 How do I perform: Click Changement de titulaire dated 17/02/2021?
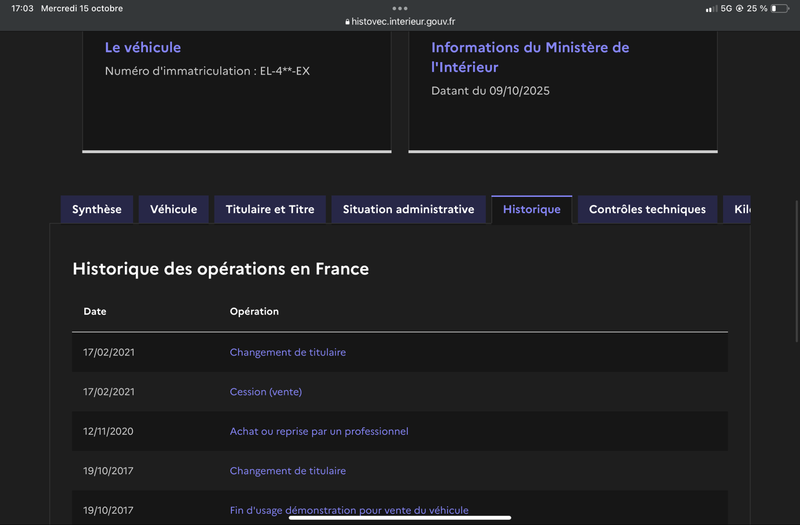288,352
